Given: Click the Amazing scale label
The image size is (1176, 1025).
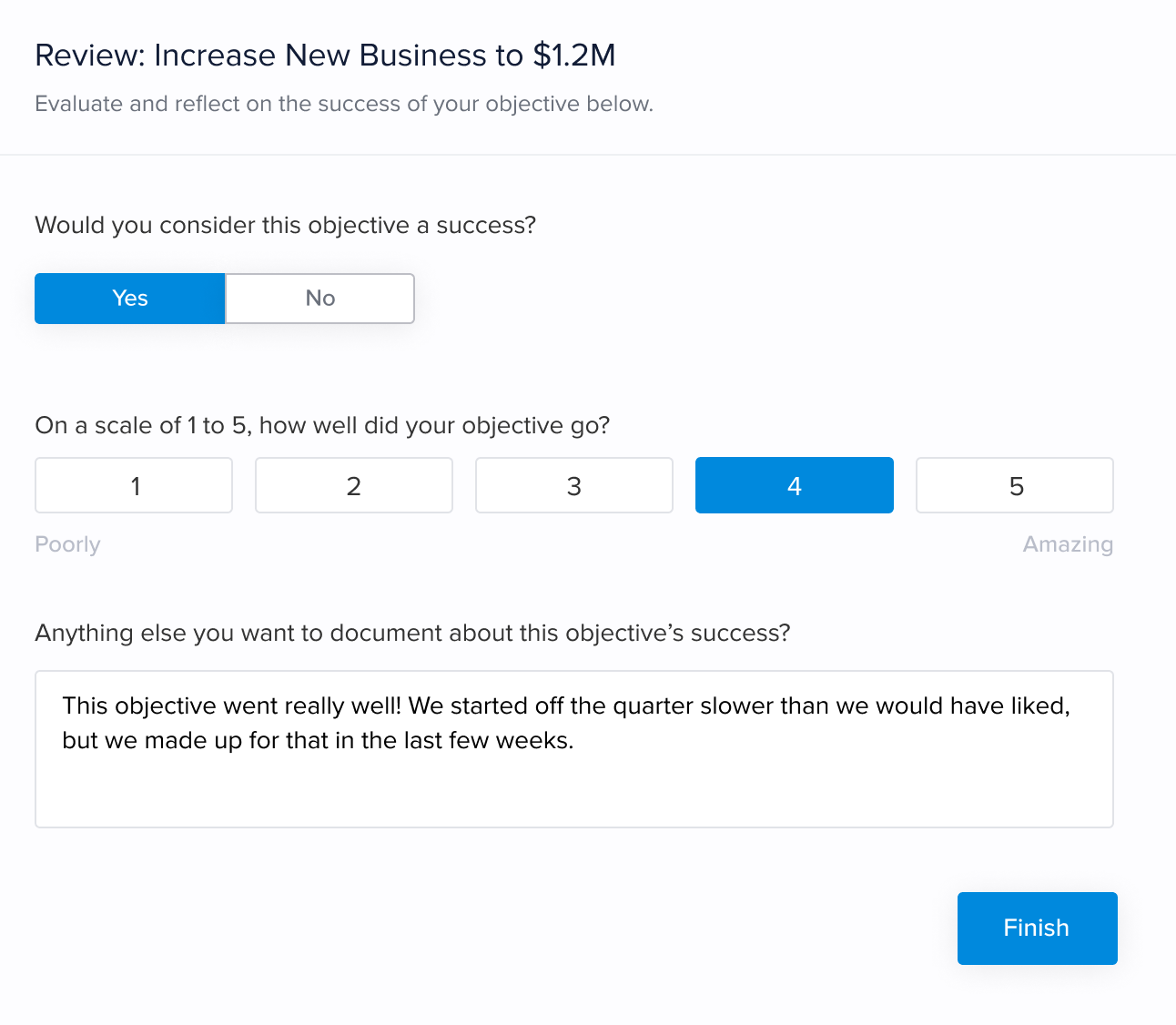Looking at the screenshot, I should (x=1068, y=544).
